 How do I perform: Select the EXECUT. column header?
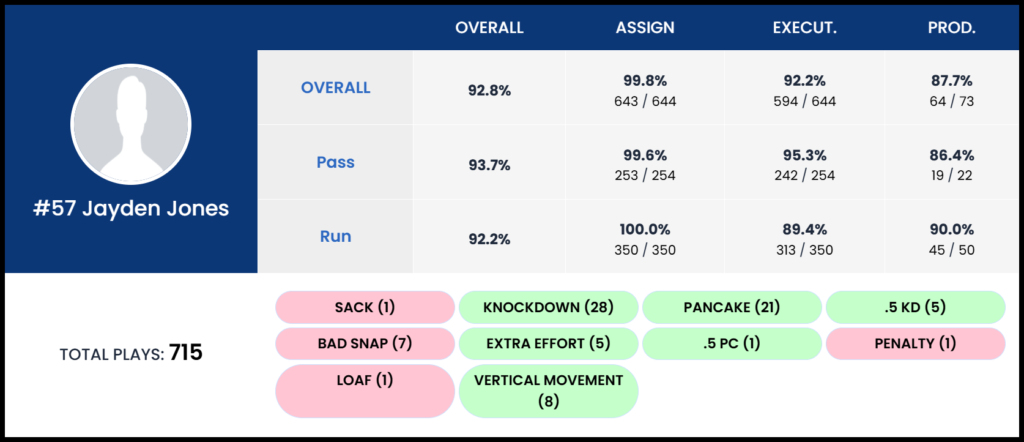[x=805, y=28]
